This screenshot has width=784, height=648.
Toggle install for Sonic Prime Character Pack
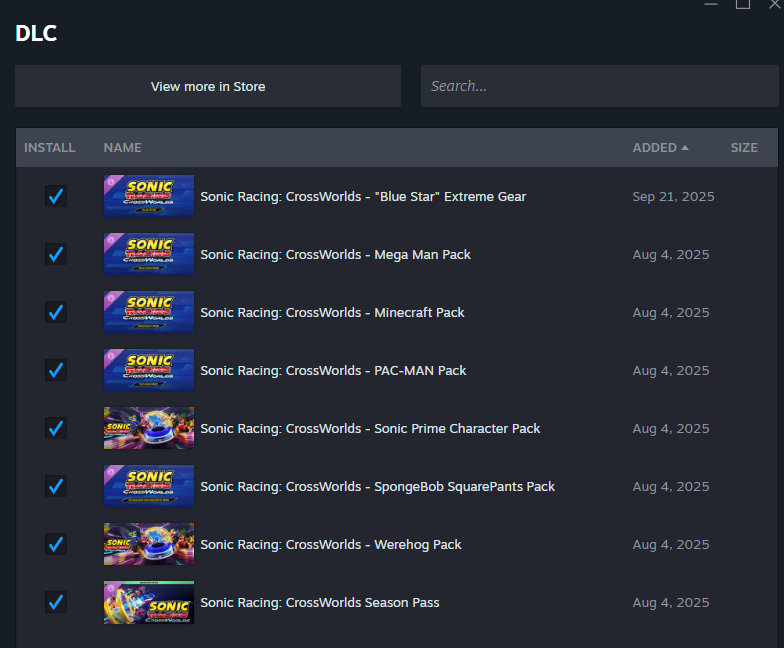click(x=56, y=428)
